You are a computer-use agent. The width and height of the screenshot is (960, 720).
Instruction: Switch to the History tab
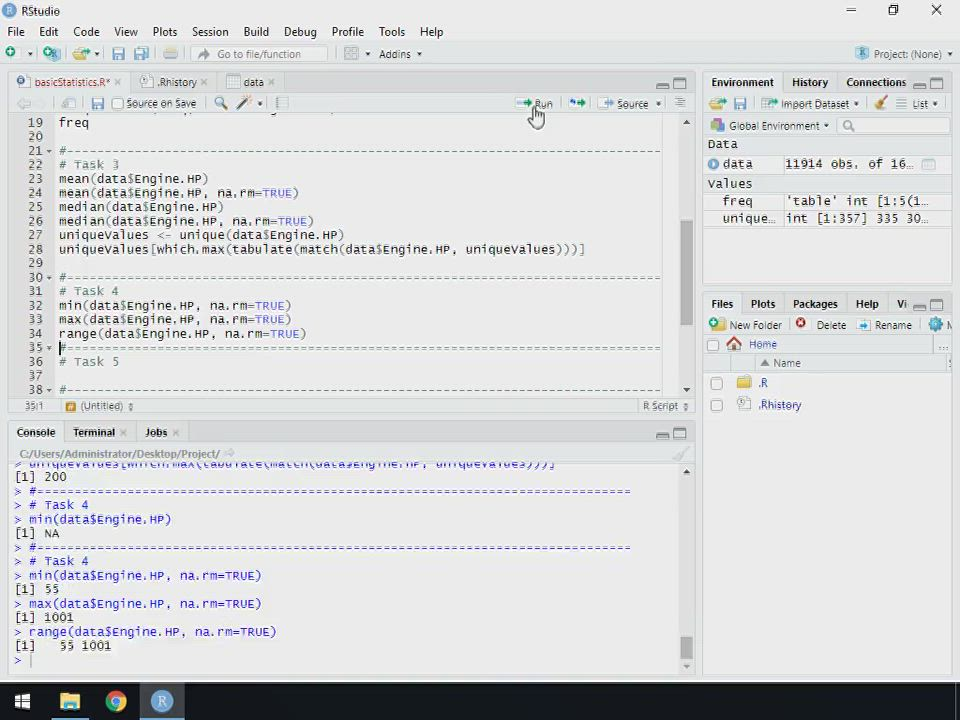tap(809, 82)
